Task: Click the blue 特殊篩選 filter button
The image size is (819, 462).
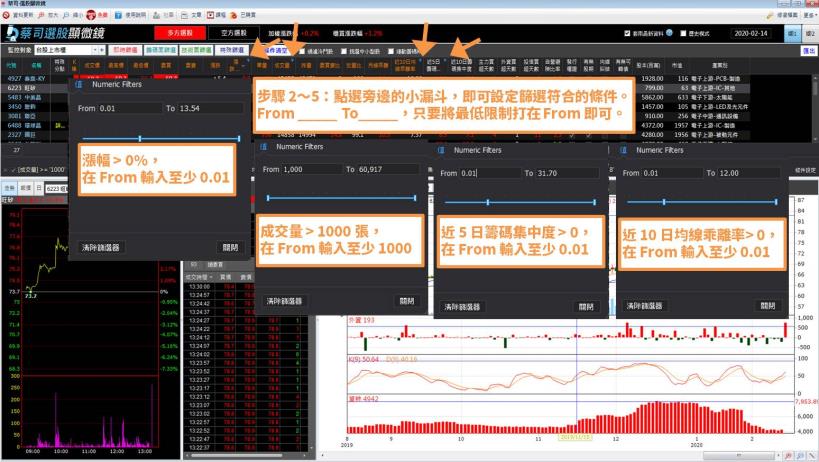Action: [x=232, y=50]
